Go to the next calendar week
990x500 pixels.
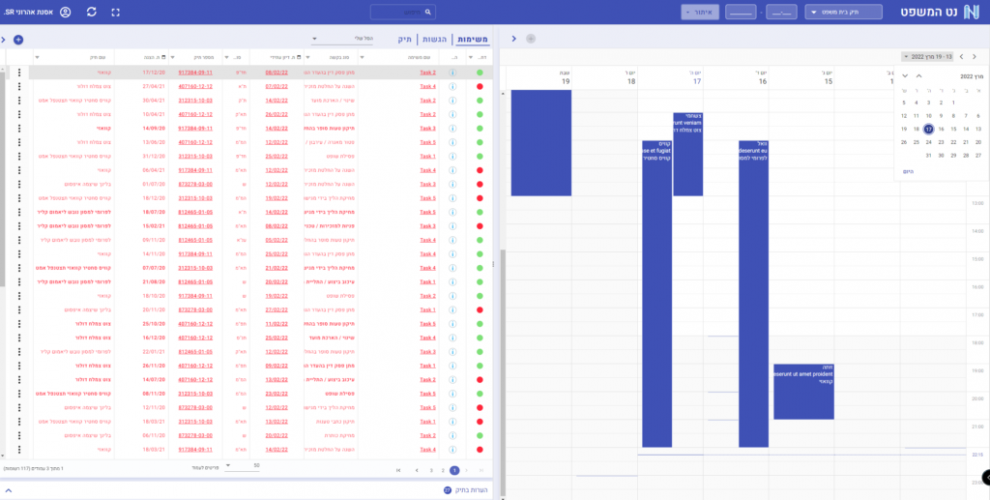(x=962, y=57)
